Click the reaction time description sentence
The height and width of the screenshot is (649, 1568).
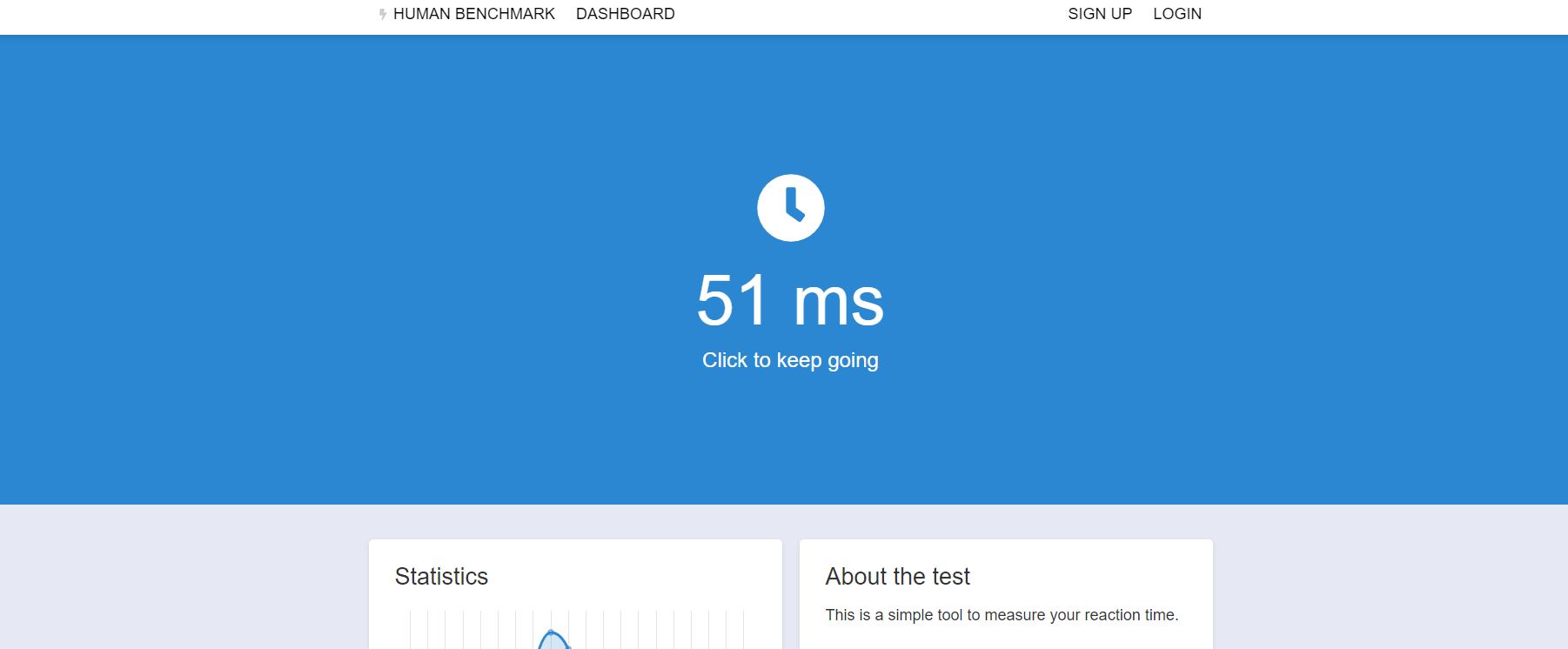click(1001, 615)
